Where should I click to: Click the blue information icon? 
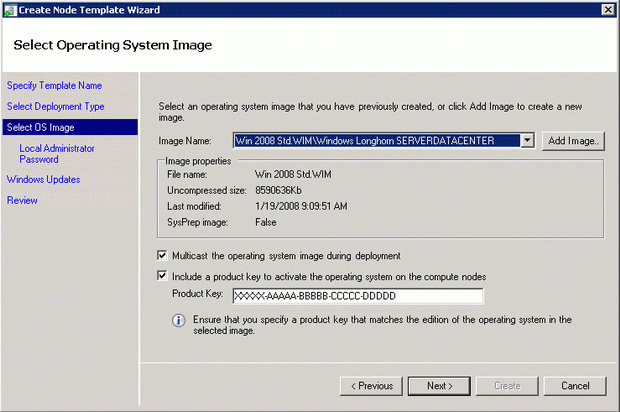tap(179, 321)
